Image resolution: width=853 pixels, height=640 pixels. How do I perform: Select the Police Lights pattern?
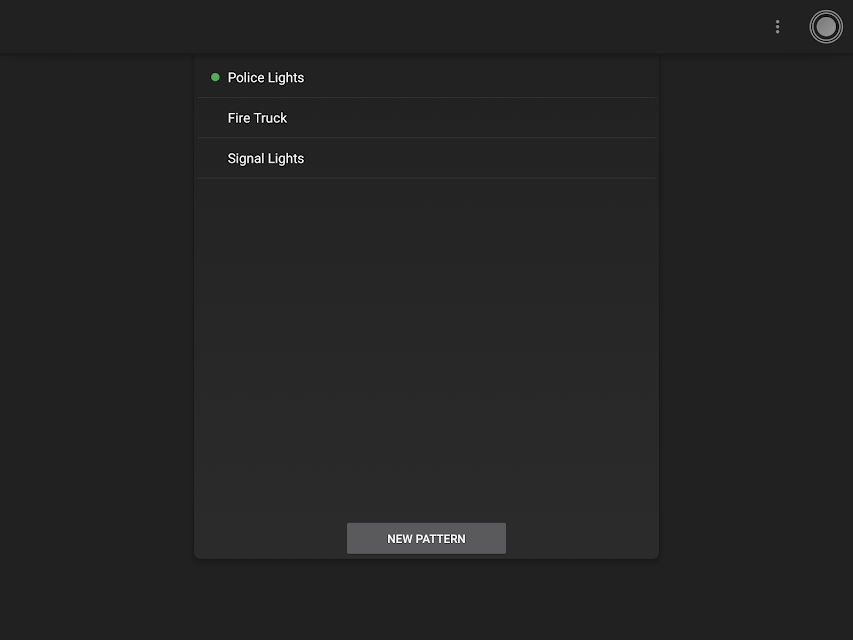point(426,77)
